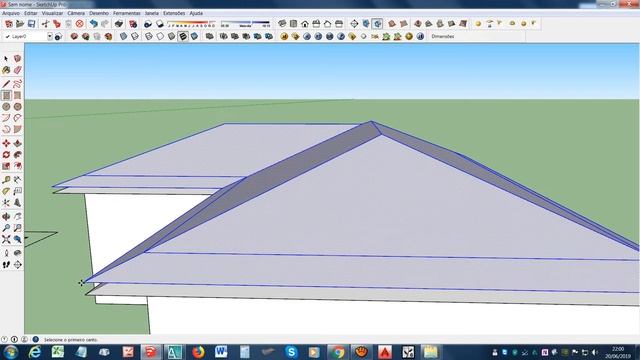640x360 pixels.
Task: Save the model with floppy icon
Action: coord(31,24)
